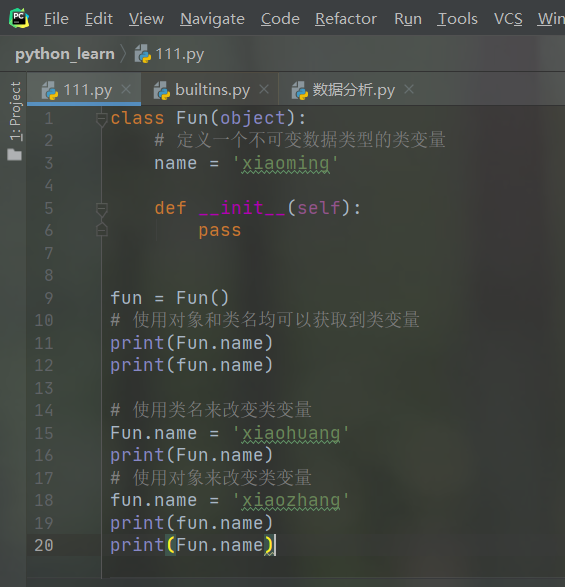Click print(Fun.name) on line 20
Image resolution: width=565 pixels, height=587 pixels.
[191, 545]
